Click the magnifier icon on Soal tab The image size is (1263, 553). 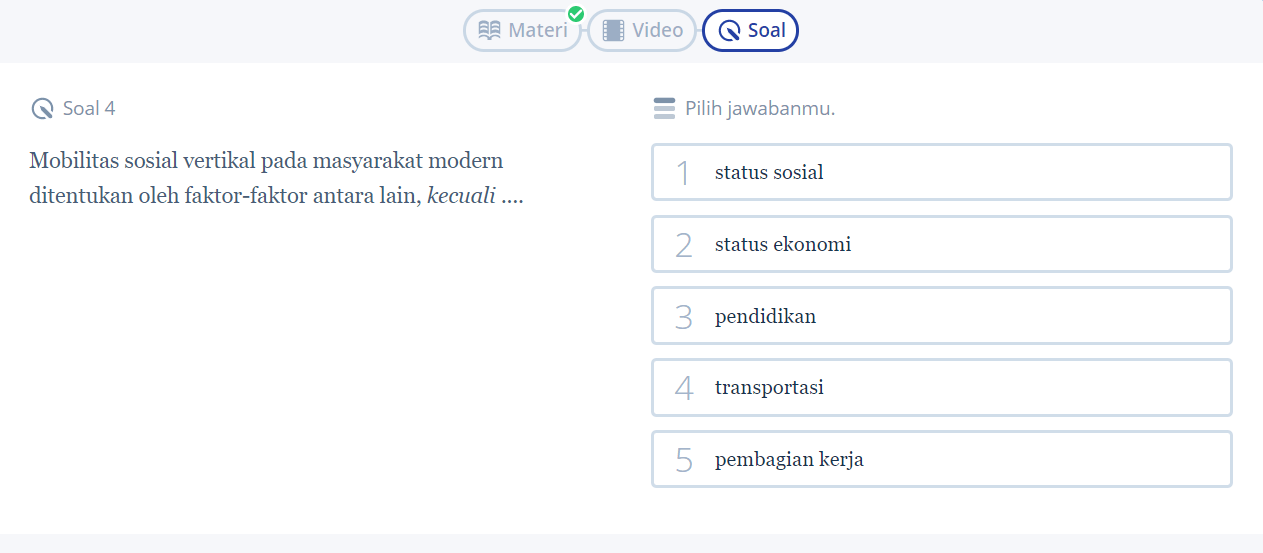coord(730,31)
